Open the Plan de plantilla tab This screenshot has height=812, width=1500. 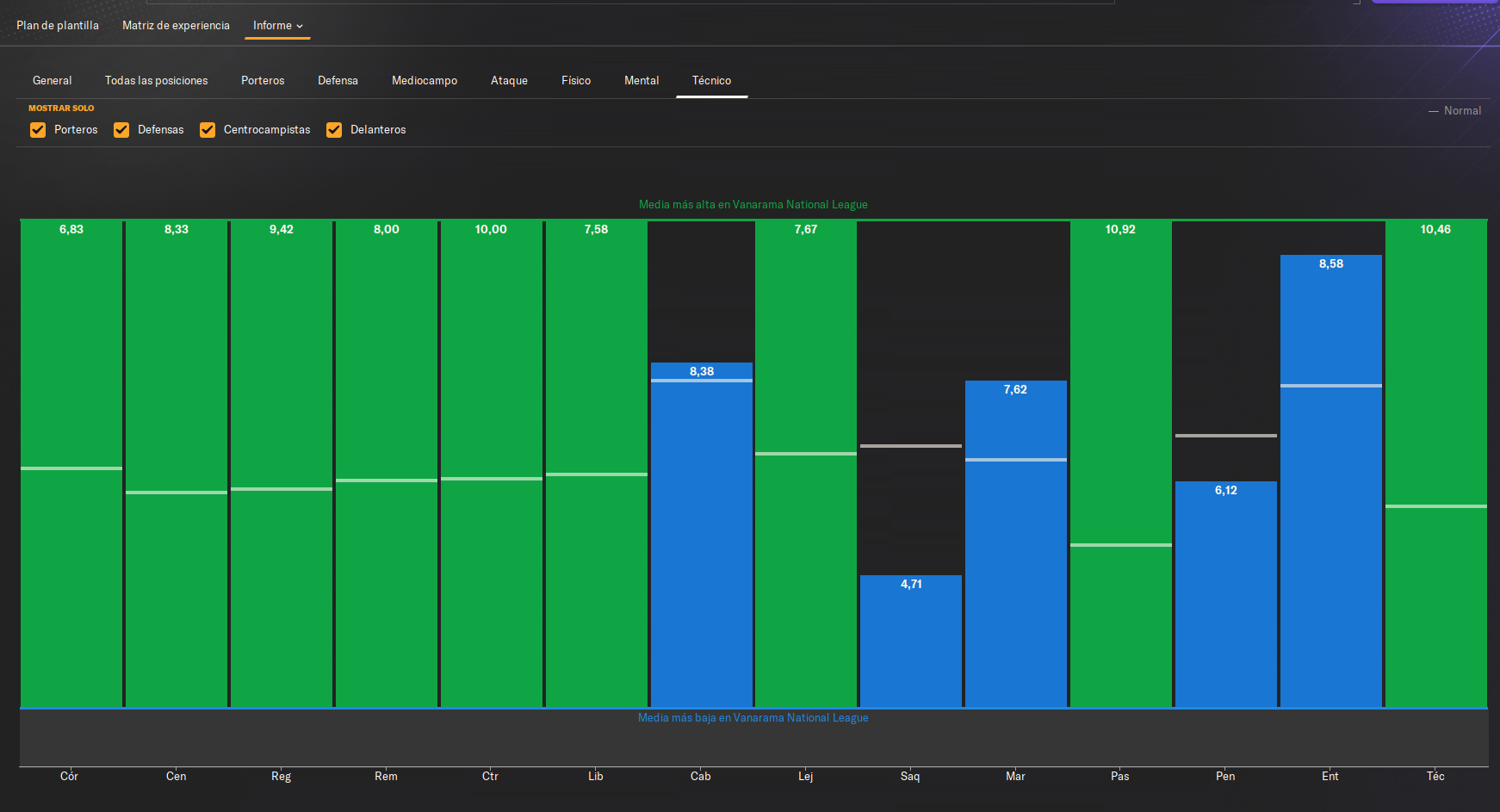click(58, 26)
